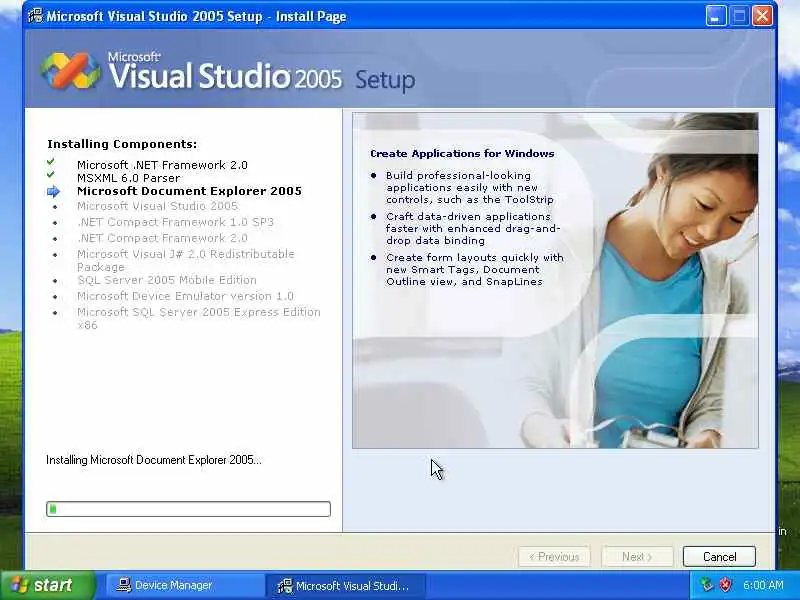Select 'Microsoft Device Emulator version 1.0' entry
This screenshot has width=800, height=600.
click(185, 296)
